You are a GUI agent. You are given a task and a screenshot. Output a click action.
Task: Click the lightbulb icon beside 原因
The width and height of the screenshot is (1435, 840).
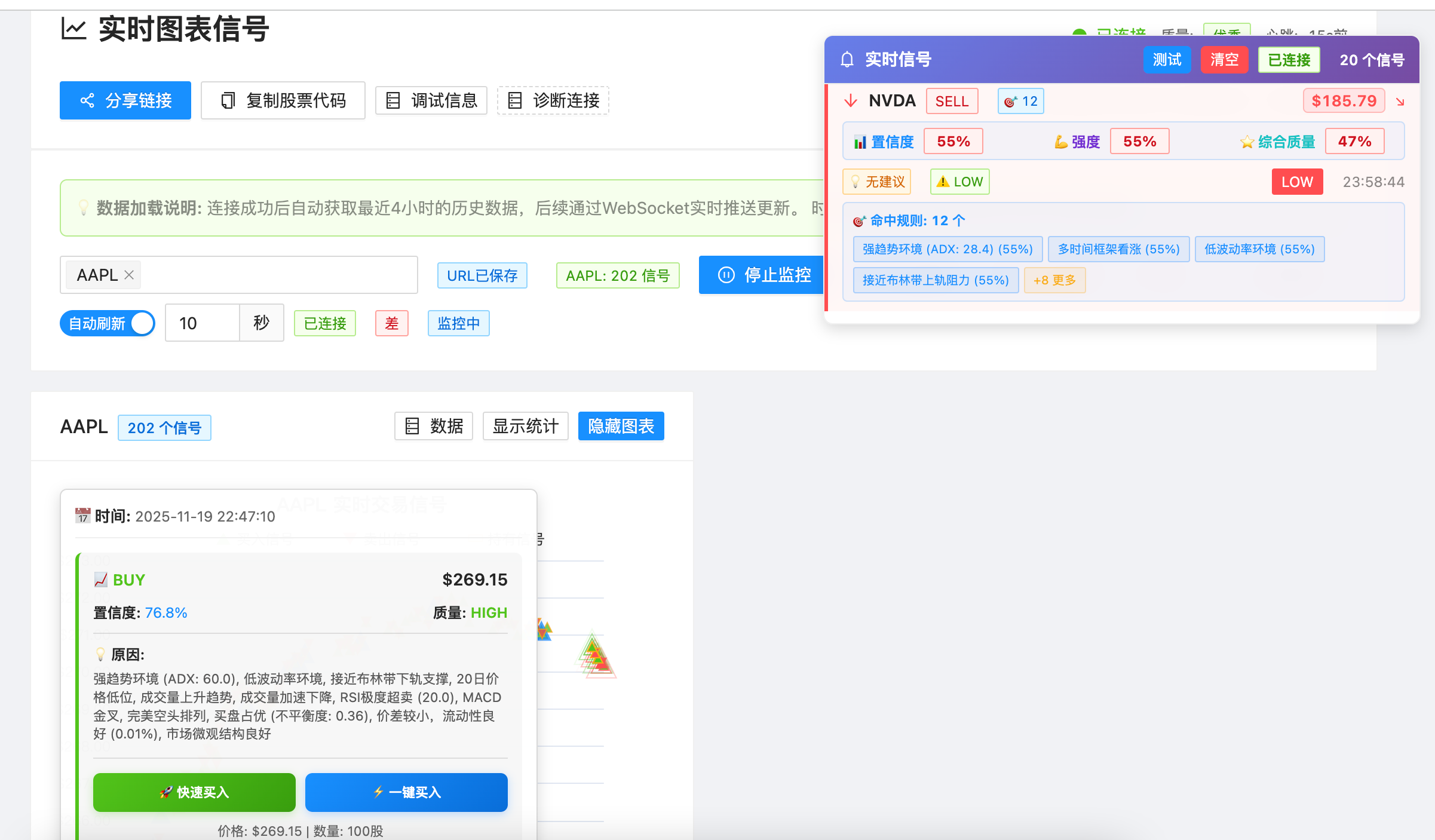click(100, 655)
